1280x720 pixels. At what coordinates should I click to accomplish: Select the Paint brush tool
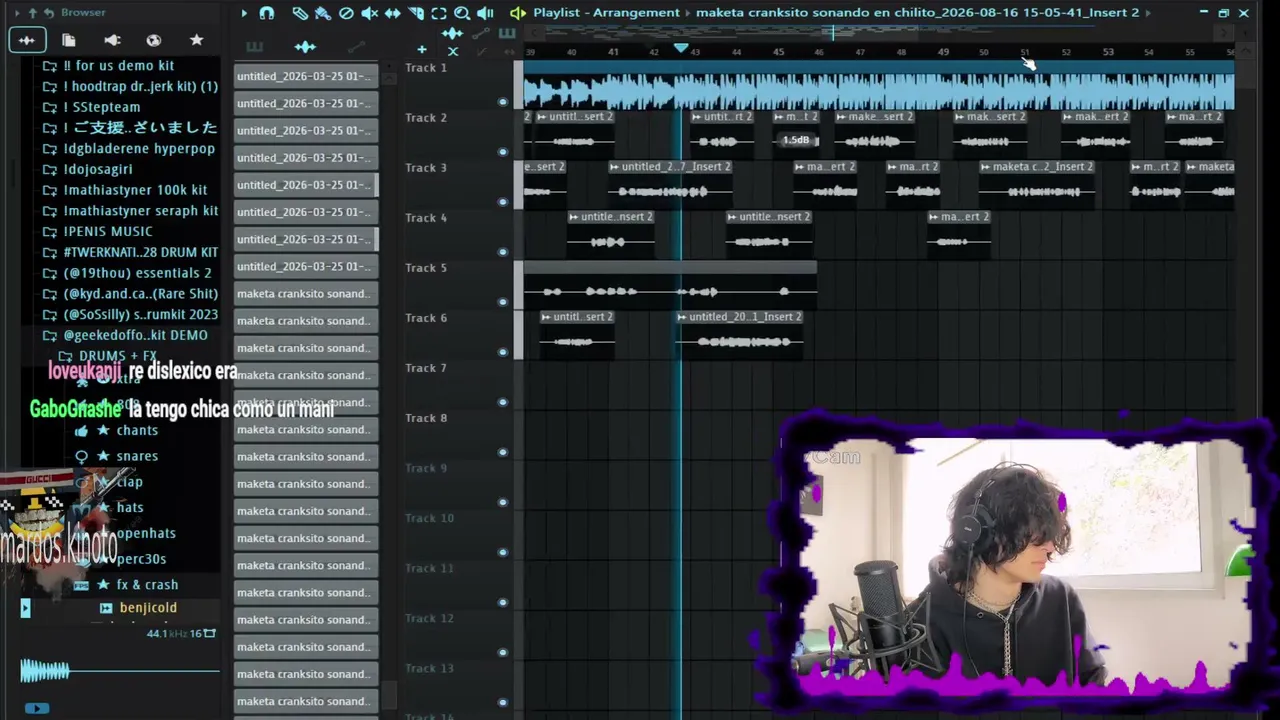pyautogui.click(x=323, y=13)
